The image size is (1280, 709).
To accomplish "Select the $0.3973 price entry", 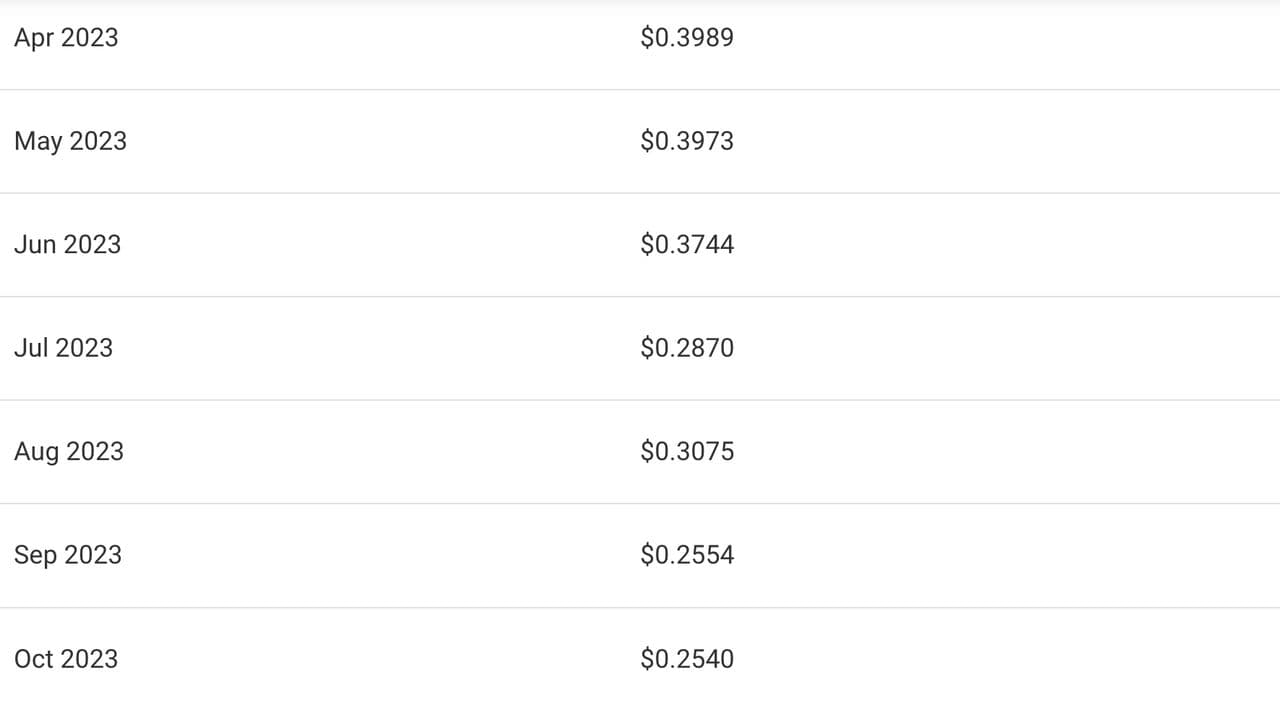I will pyautogui.click(x=687, y=141).
